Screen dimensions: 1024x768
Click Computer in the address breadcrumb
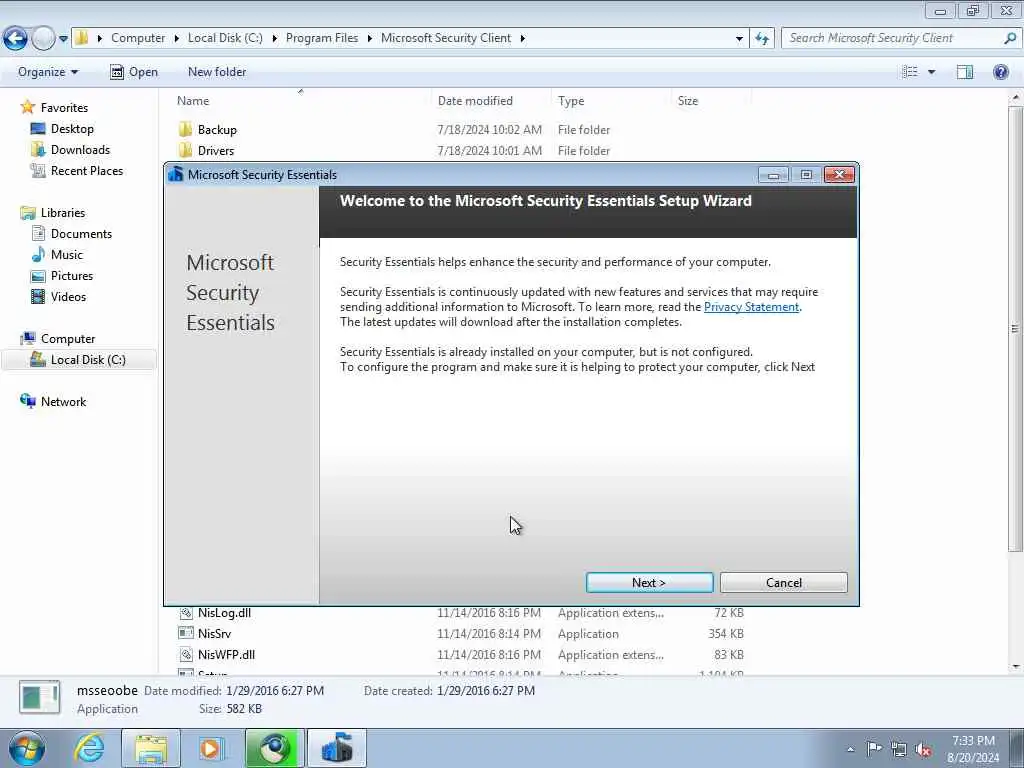(138, 38)
